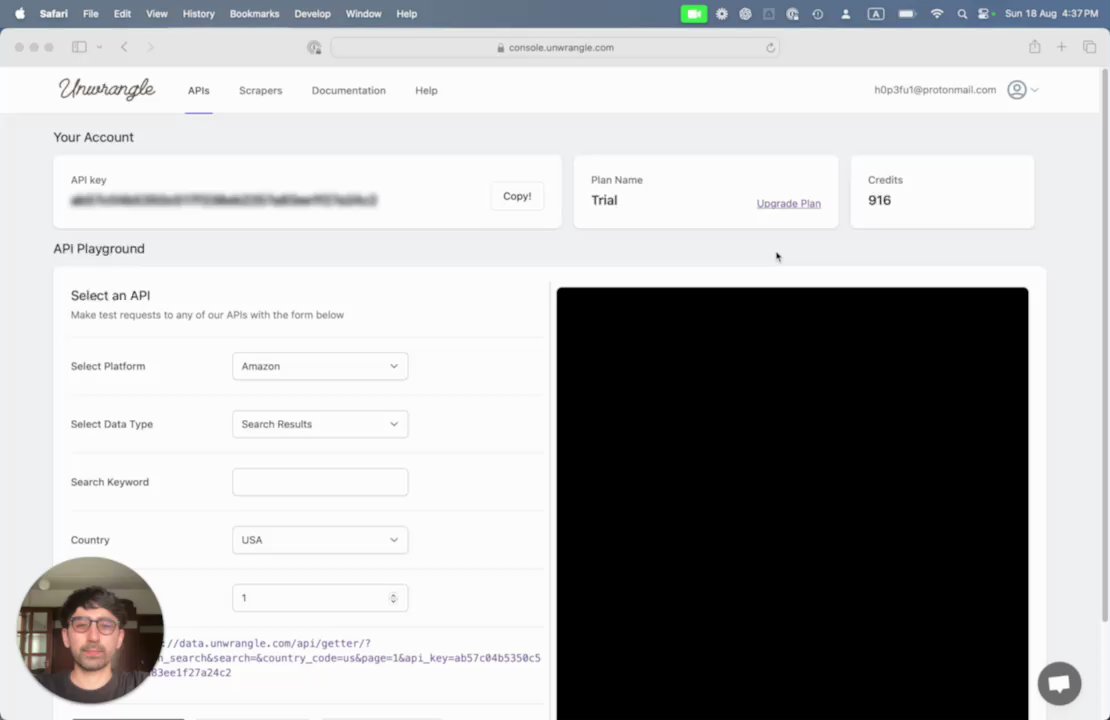Go back with Safari back arrow
The width and height of the screenshot is (1110, 720).
[x=124, y=47]
